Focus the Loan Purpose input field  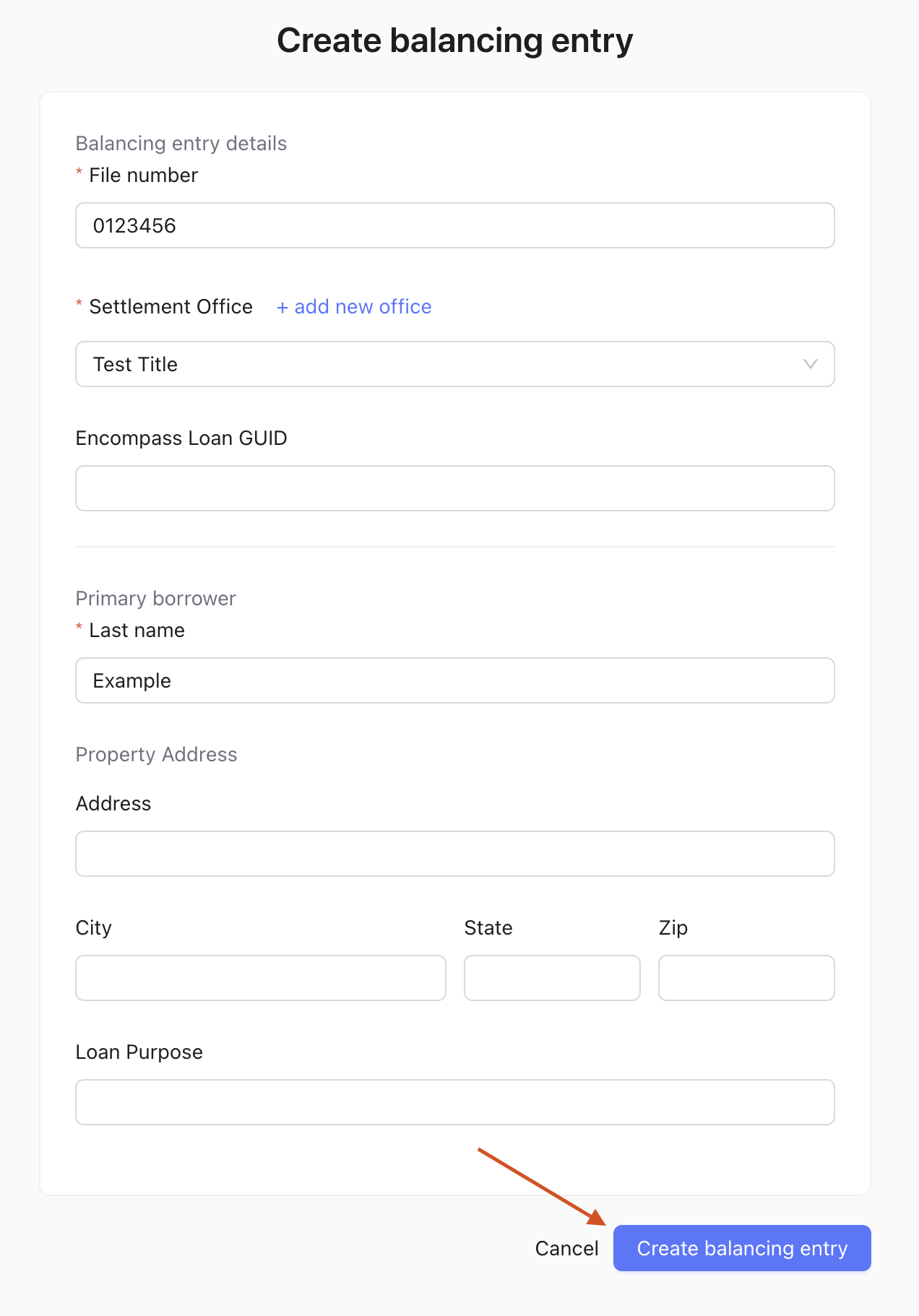point(455,1102)
